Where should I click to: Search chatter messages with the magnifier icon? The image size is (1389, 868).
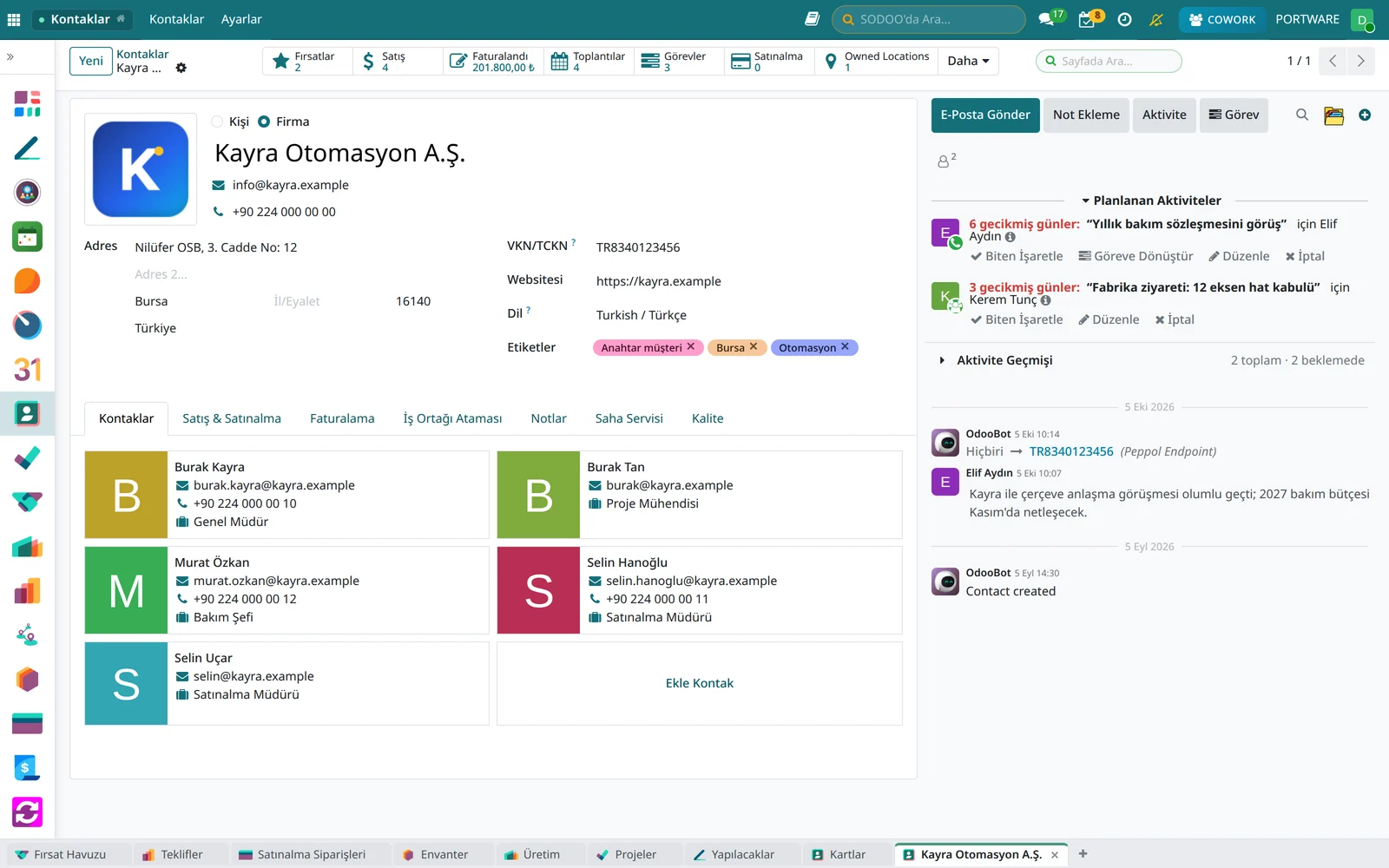(1301, 115)
